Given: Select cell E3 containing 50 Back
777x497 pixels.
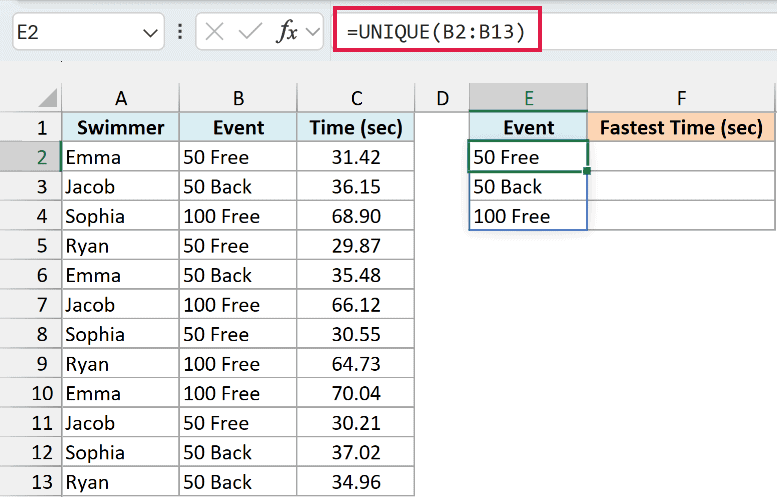Looking at the screenshot, I should pos(528,187).
